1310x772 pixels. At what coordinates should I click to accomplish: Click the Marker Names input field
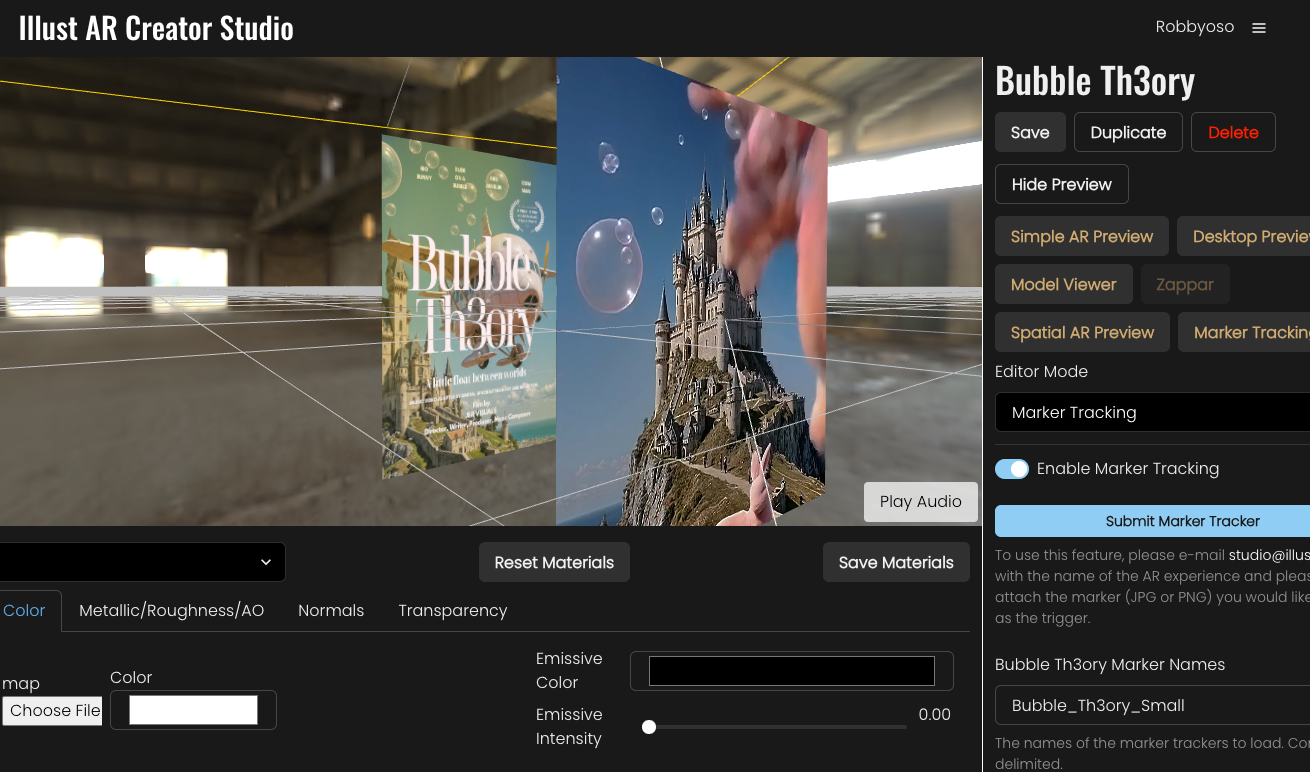pos(1152,705)
